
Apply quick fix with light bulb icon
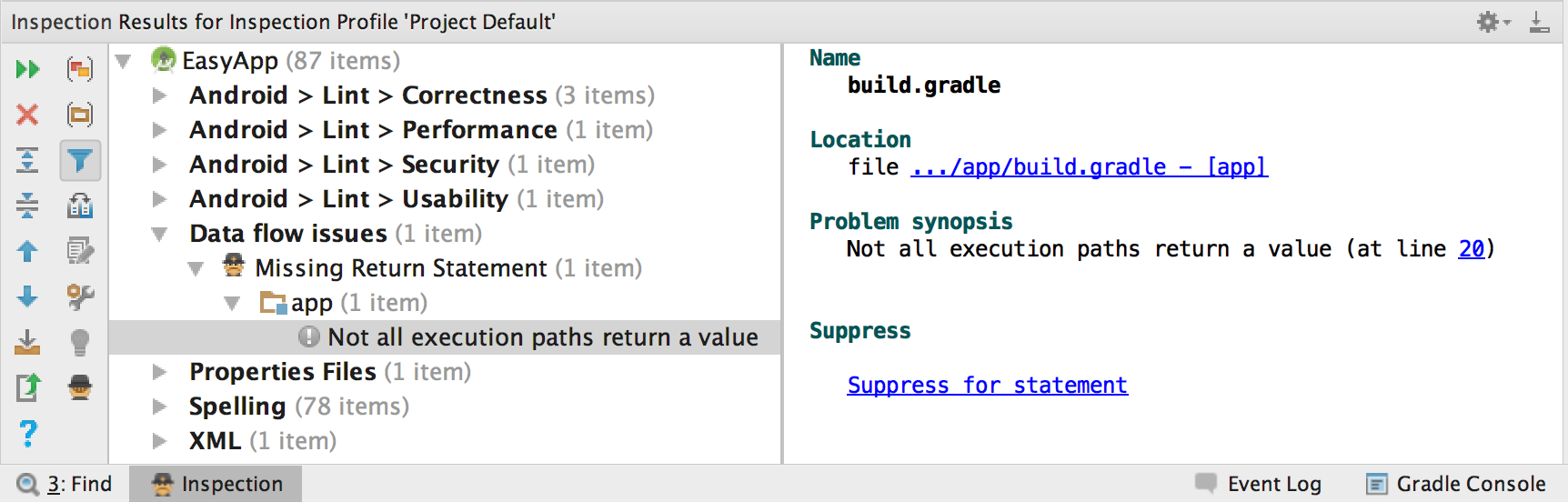(80, 342)
